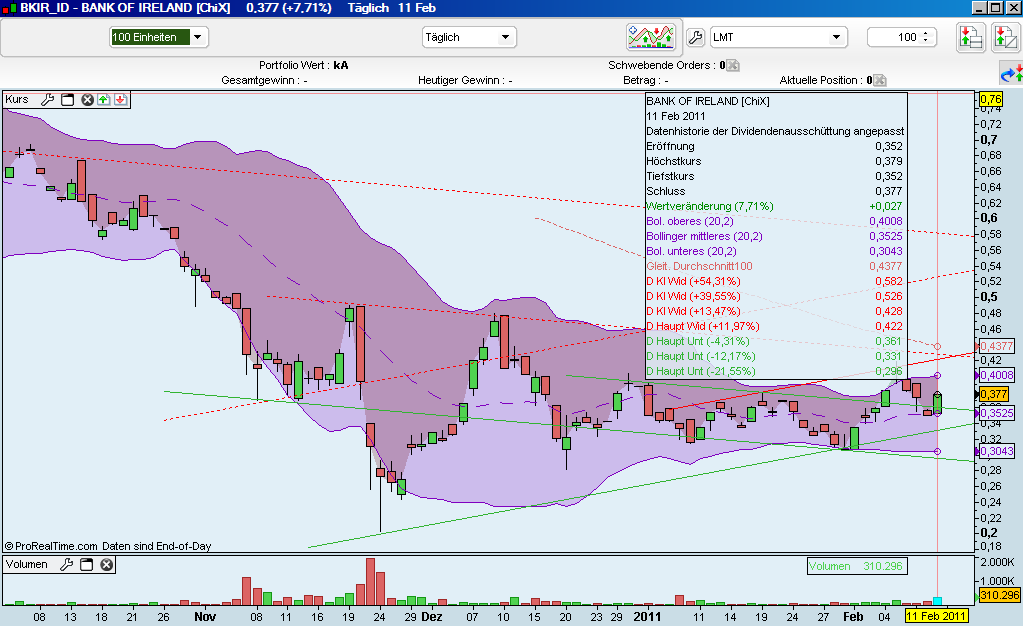Viewport: 1023px width, 626px height.
Task: Click the red down-arrow sell icon in Kurs panel
Action: 121,99
